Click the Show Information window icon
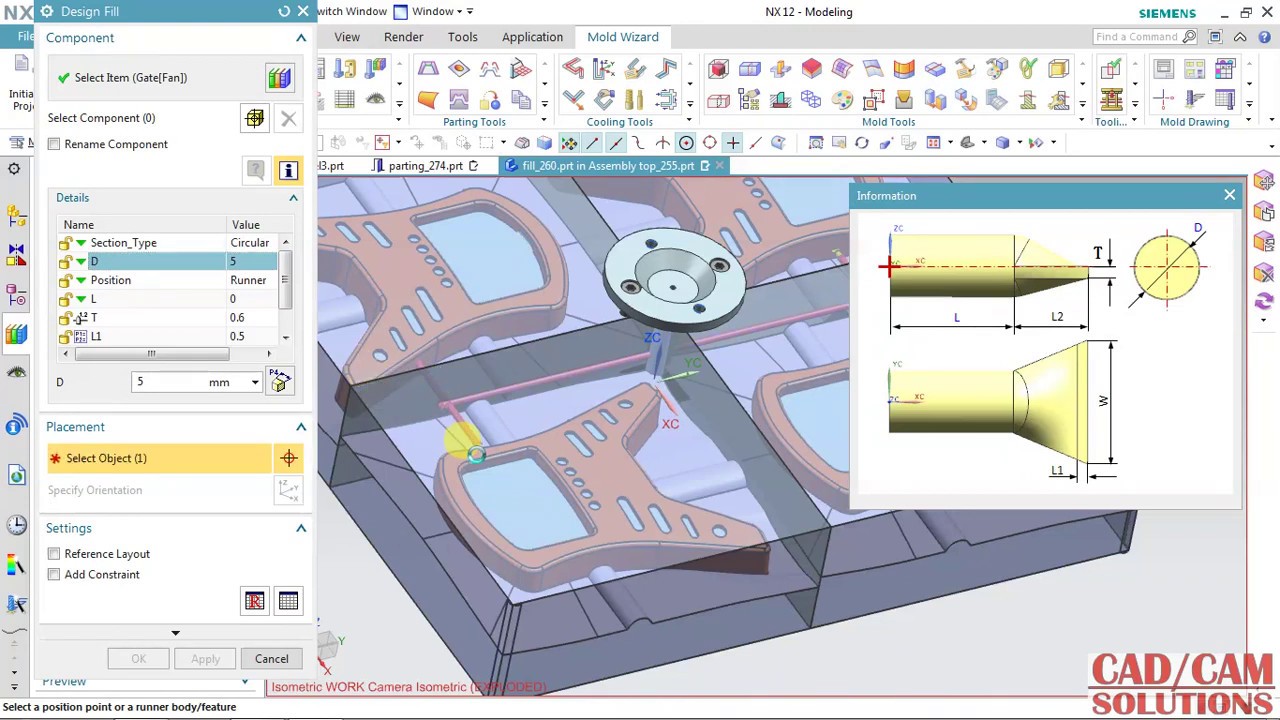The height and width of the screenshot is (720, 1280). tap(288, 171)
